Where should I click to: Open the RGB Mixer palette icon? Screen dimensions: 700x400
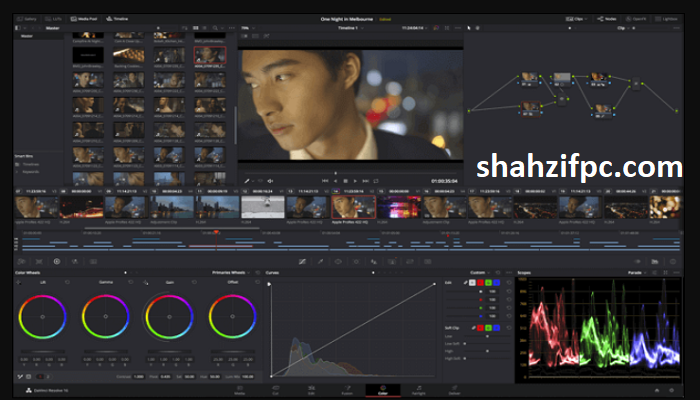point(75,262)
